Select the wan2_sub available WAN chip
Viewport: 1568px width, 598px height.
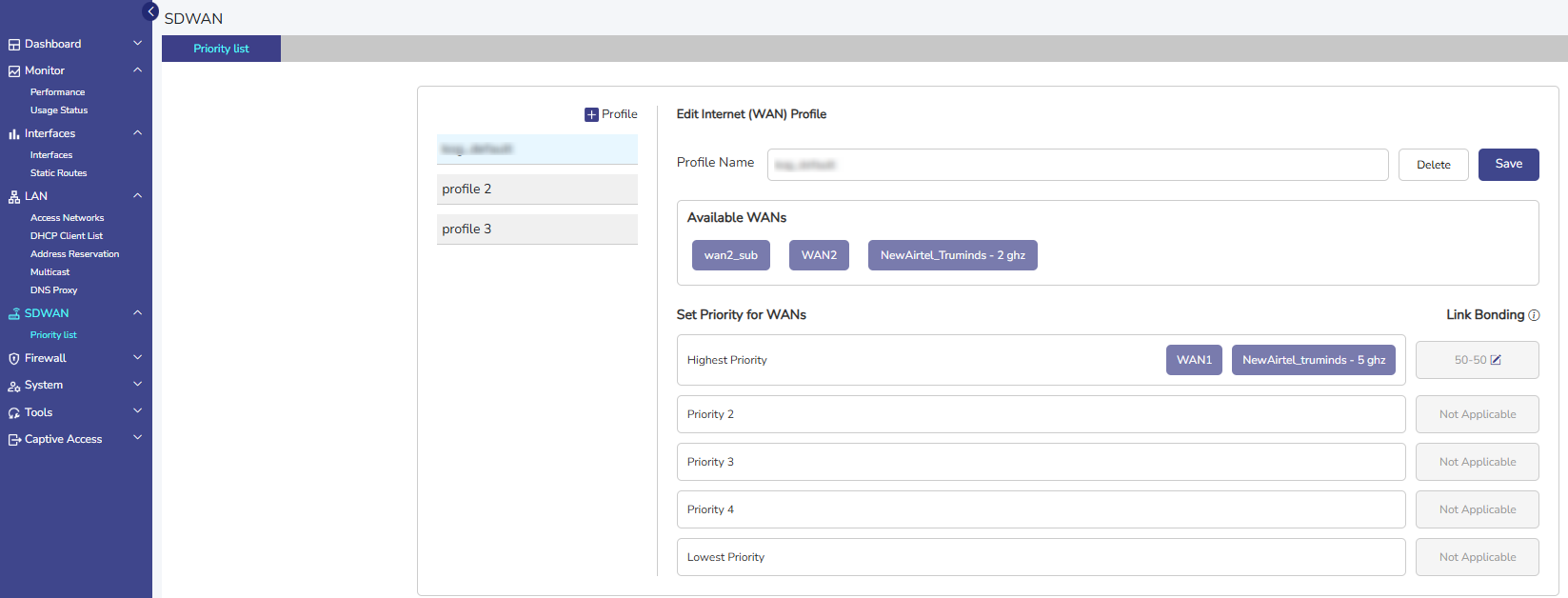(730, 255)
